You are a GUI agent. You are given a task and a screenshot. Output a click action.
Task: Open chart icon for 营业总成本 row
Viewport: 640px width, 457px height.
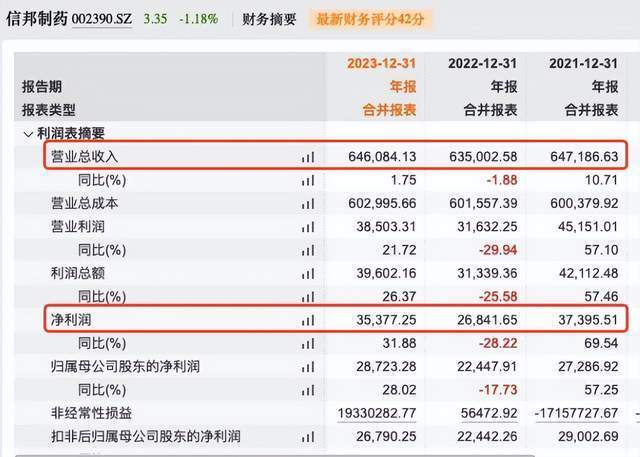coord(308,204)
